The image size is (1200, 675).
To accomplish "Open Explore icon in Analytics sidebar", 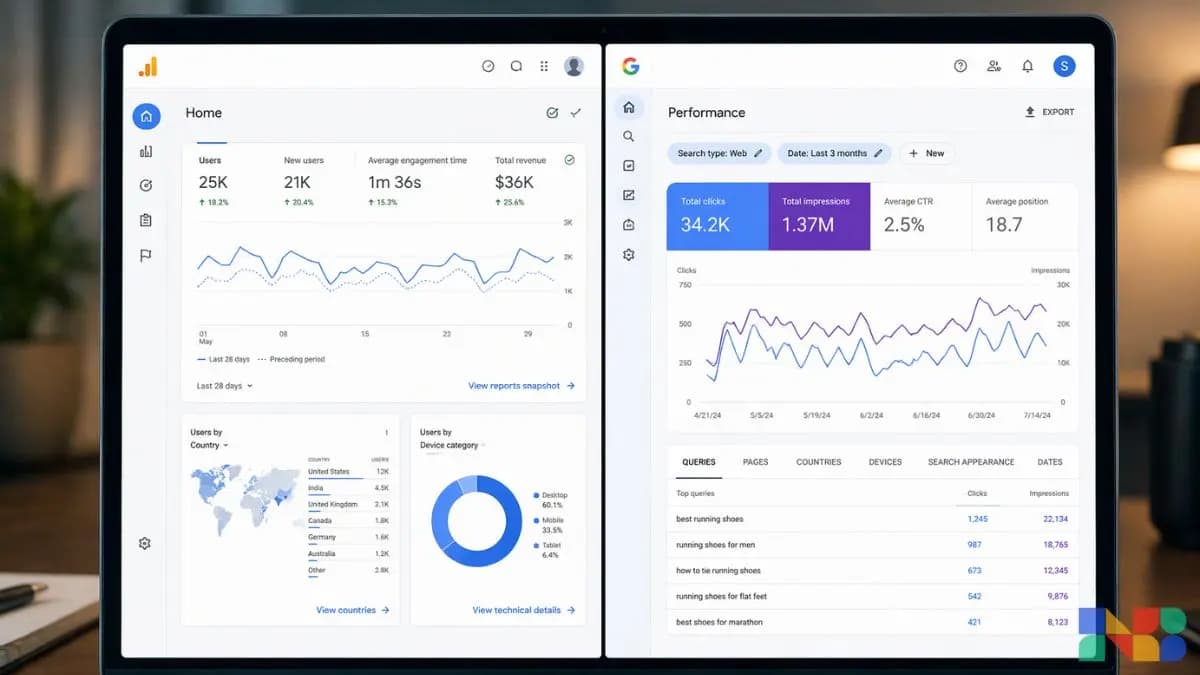I will pyautogui.click(x=146, y=185).
